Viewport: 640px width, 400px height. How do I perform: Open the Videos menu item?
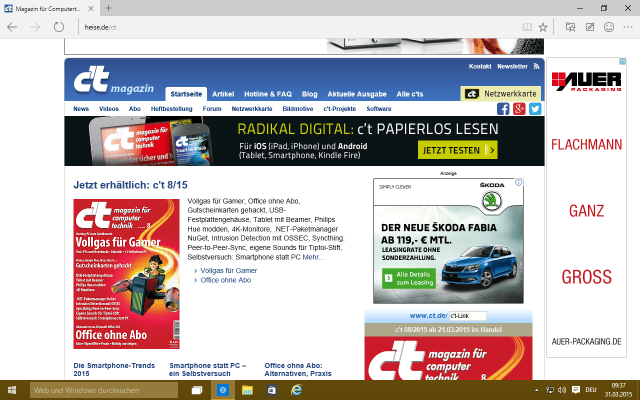click(109, 109)
